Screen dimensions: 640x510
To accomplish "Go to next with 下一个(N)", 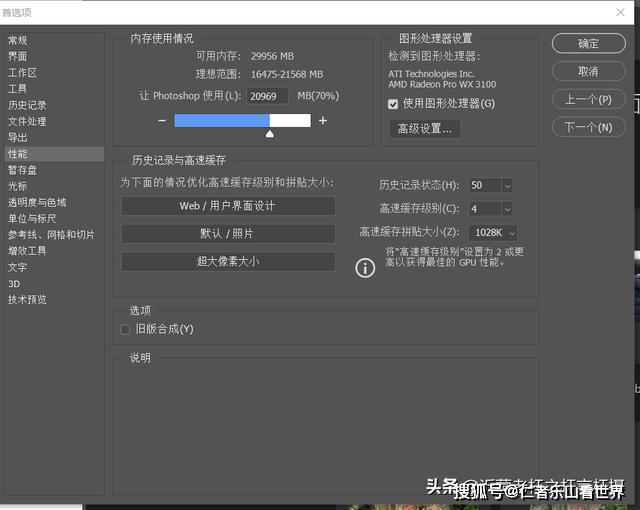I will (x=589, y=127).
